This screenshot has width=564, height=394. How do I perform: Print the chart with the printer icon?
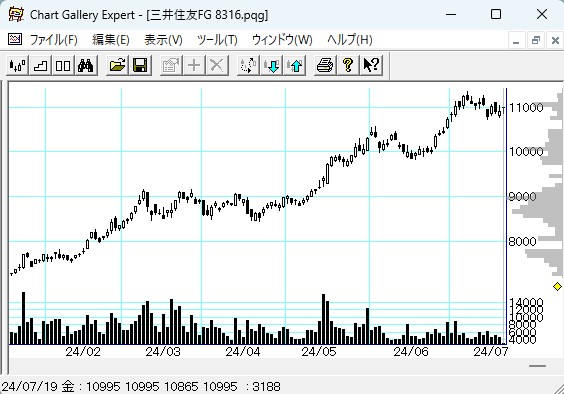[x=325, y=65]
